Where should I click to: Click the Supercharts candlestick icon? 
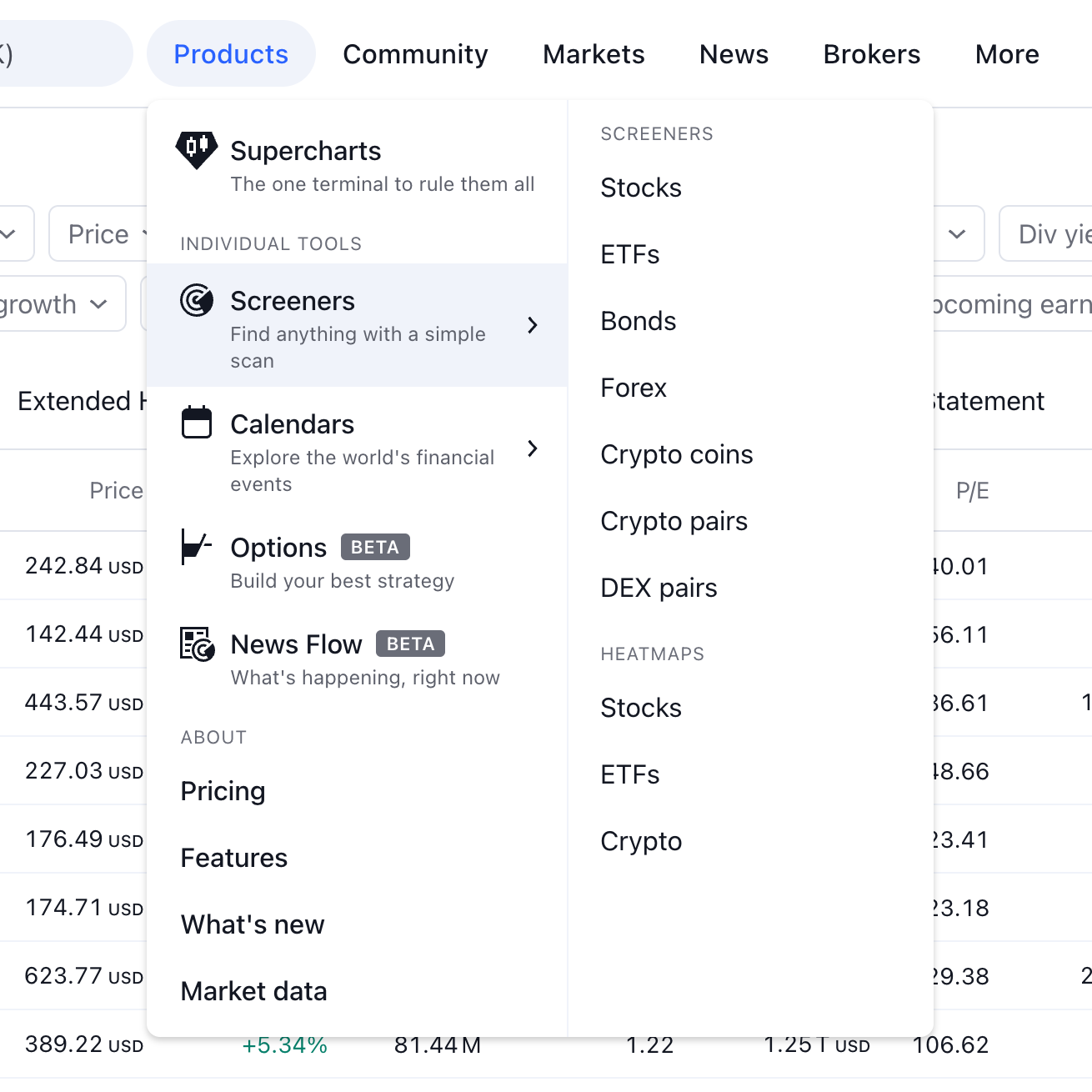point(197,150)
